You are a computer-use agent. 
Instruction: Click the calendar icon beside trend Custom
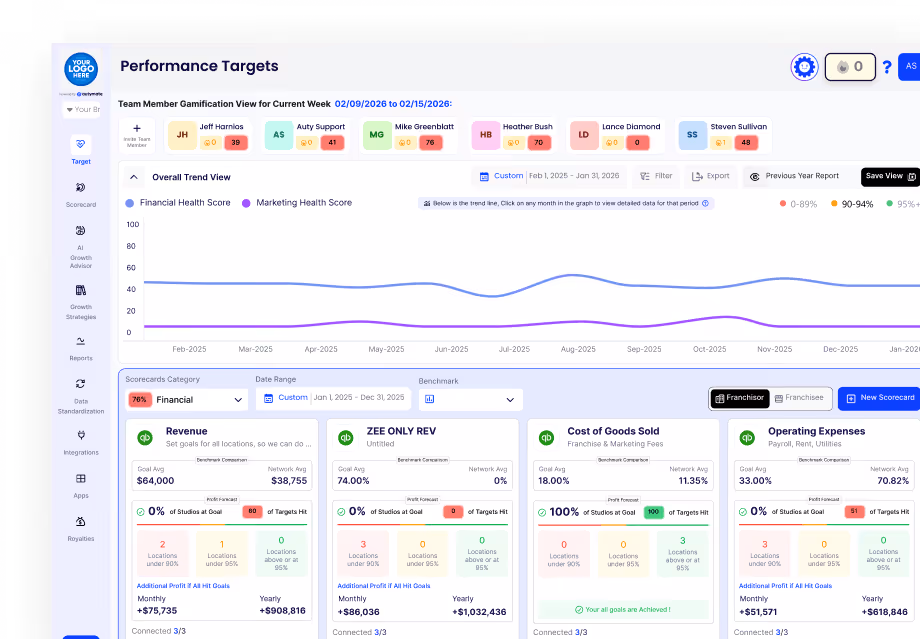point(484,176)
